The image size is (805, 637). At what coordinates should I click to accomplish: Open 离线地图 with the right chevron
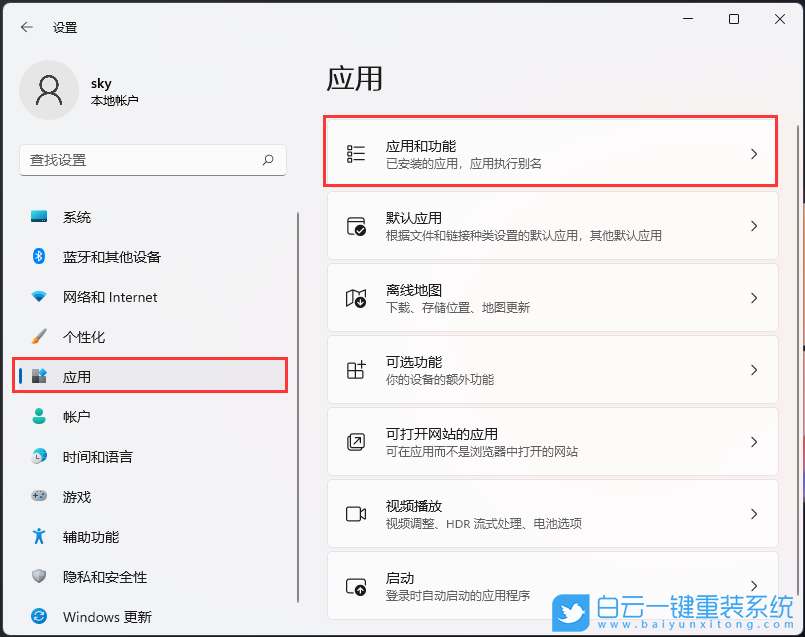pos(754,297)
